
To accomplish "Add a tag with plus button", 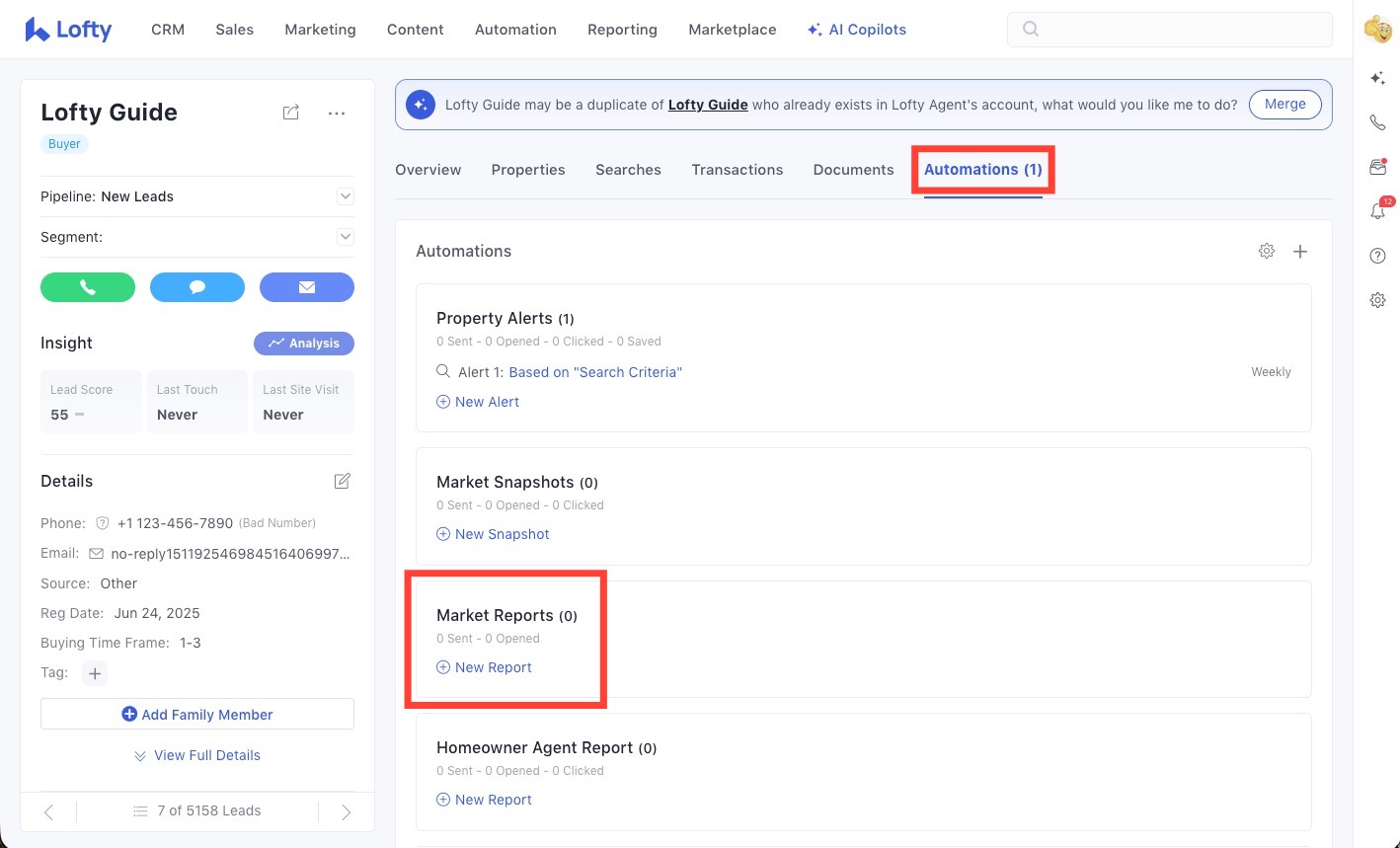I will 95,673.
